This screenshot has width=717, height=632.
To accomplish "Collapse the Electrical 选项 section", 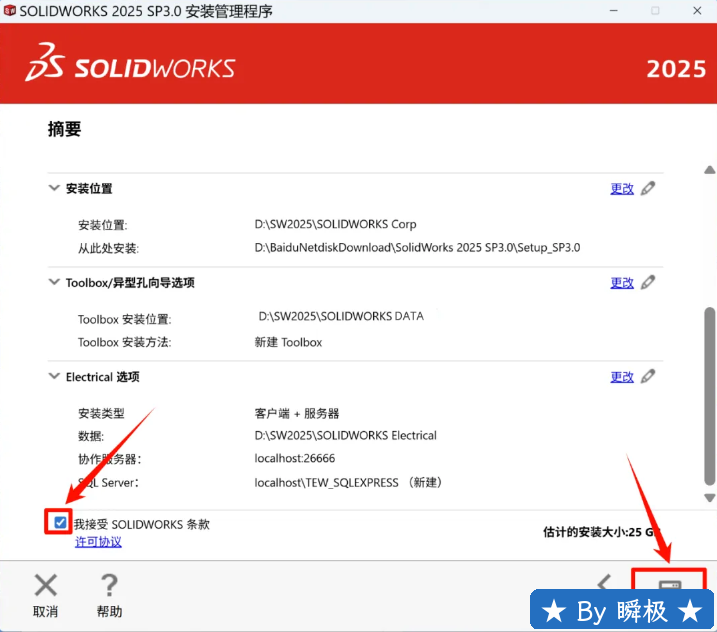I will pos(54,377).
